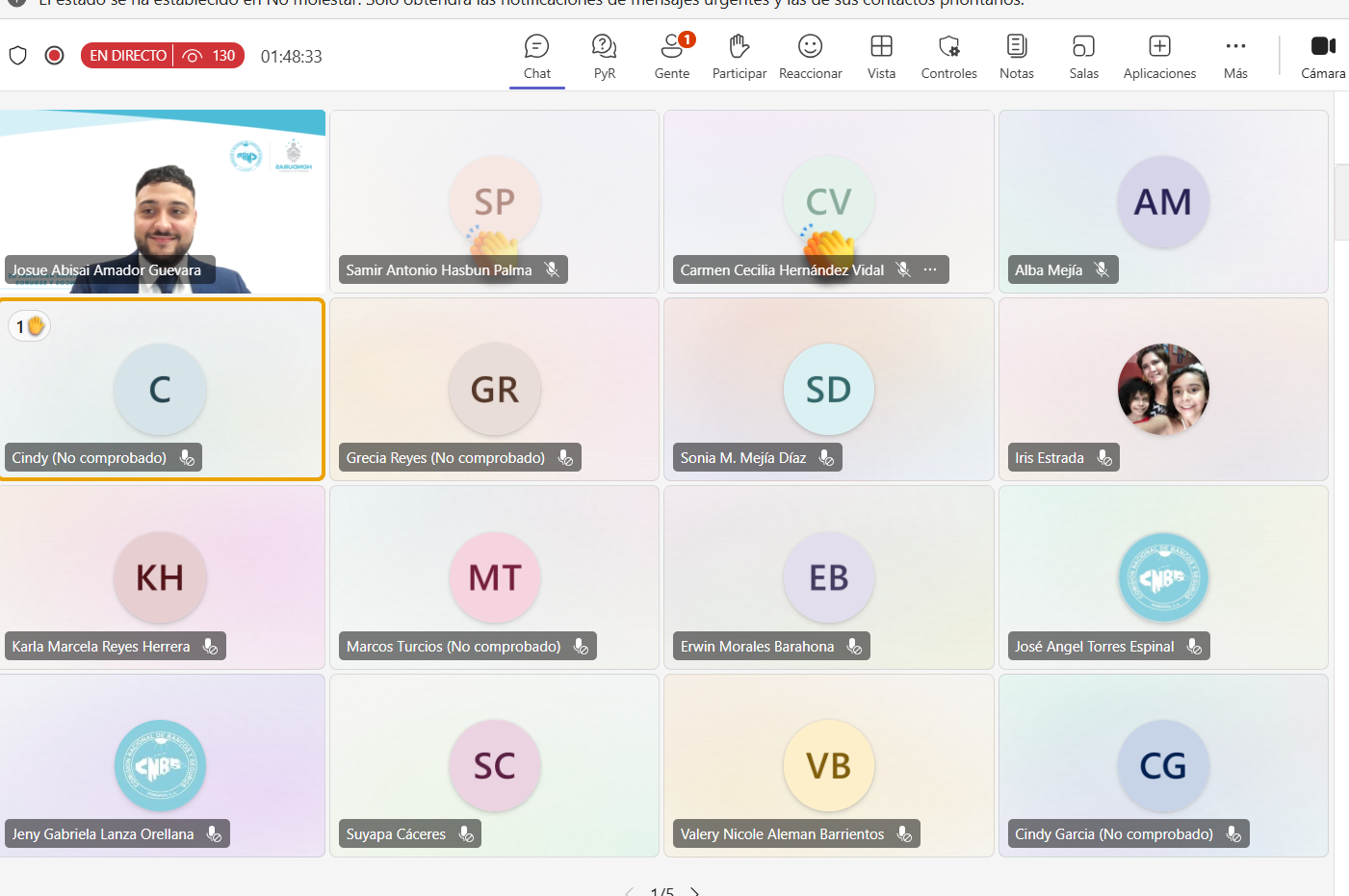Click the EN DIRECTO live viewers badge
The width and height of the screenshot is (1349, 896).
[x=162, y=56]
